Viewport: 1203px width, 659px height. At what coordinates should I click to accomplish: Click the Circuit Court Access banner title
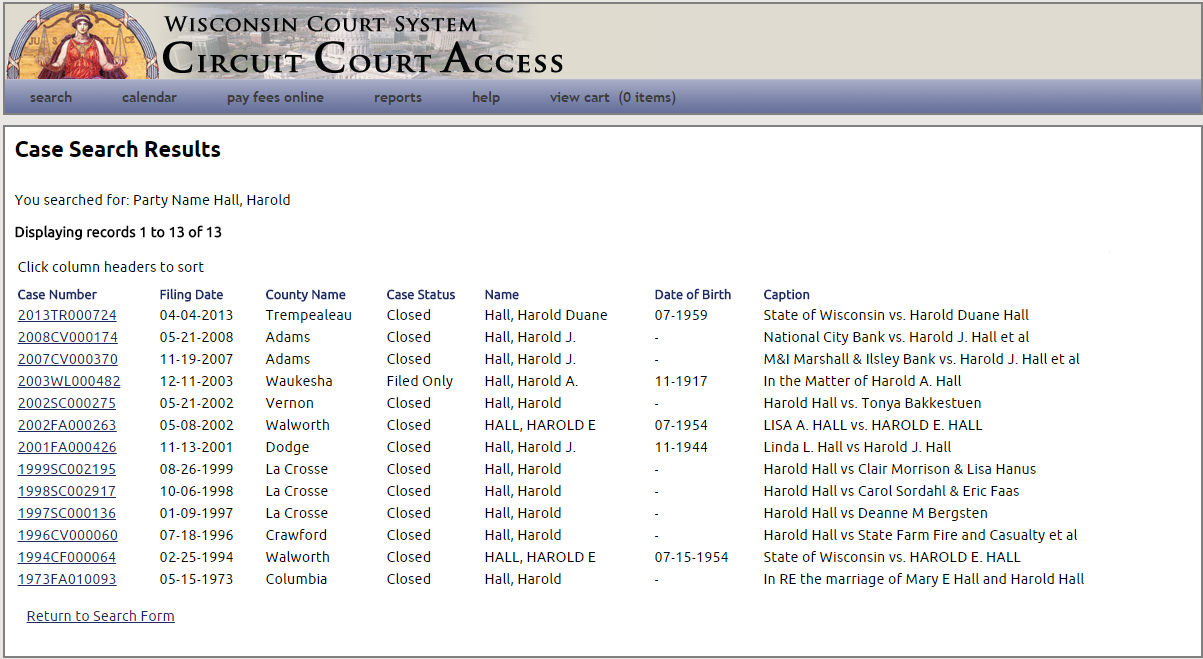363,58
